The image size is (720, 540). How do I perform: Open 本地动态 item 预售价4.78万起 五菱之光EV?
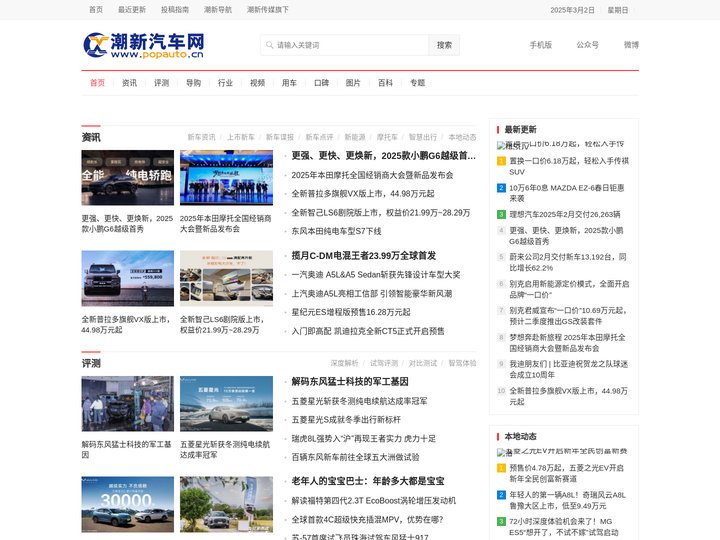pyautogui.click(x=566, y=473)
